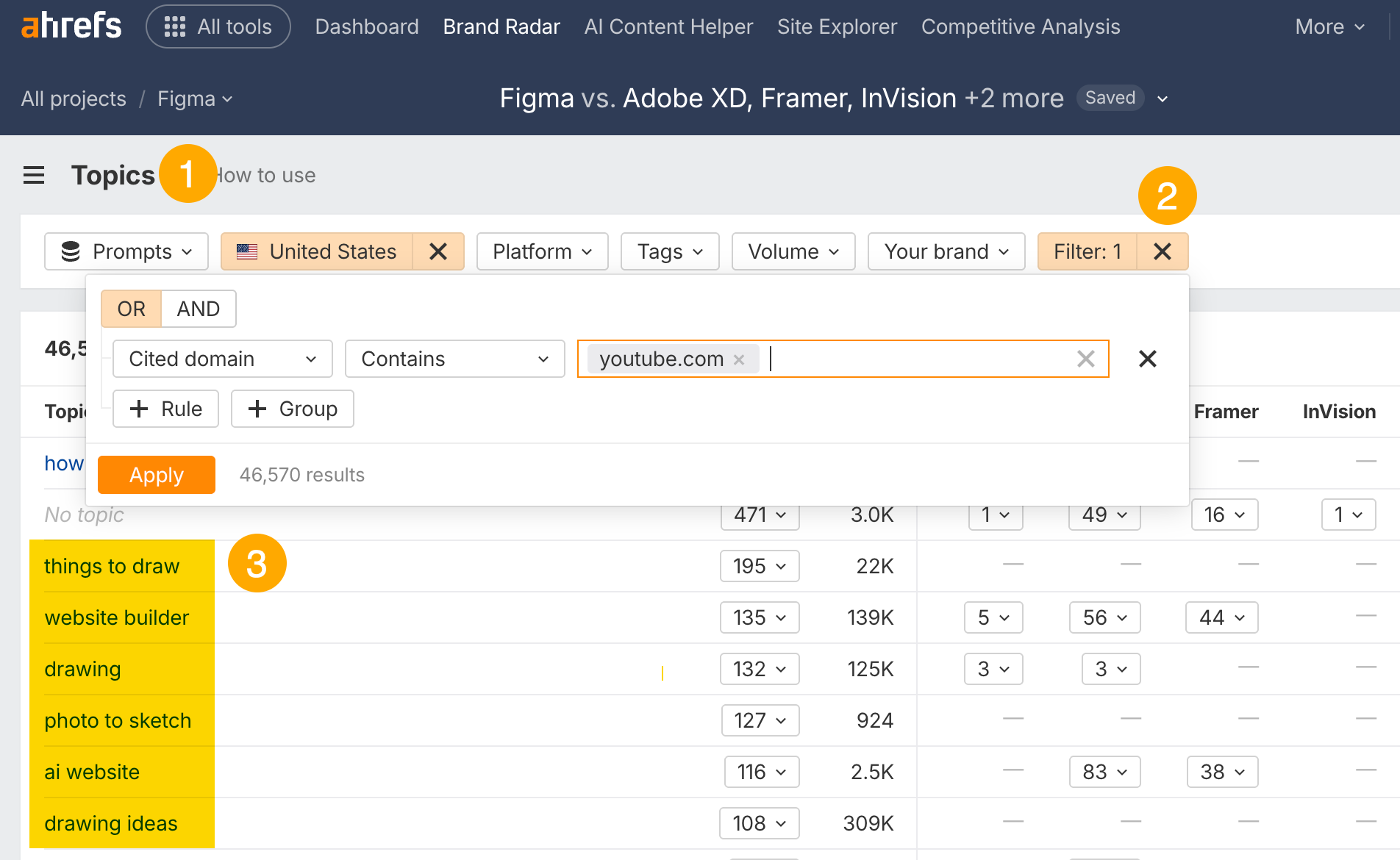This screenshot has height=860, width=1400.
Task: Click the 309K volume value
Action: [x=868, y=823]
